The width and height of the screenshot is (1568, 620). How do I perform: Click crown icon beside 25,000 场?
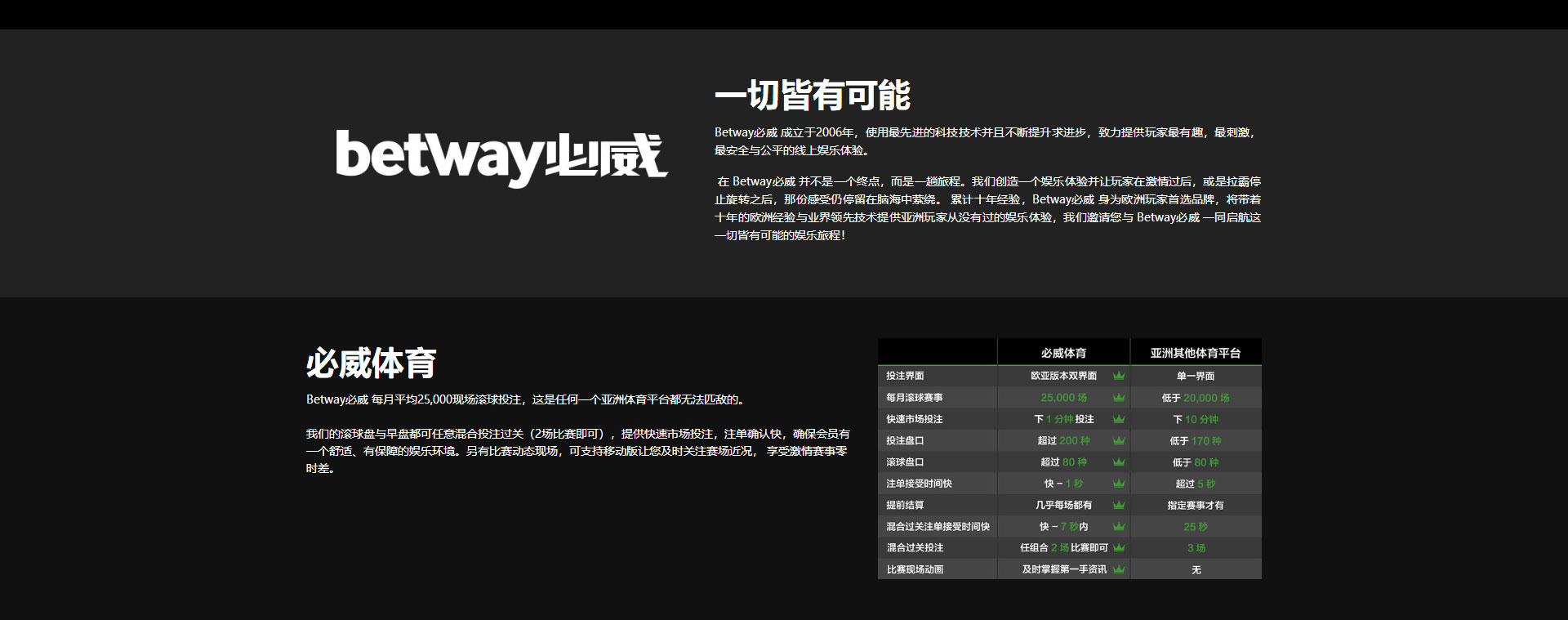pos(1118,398)
